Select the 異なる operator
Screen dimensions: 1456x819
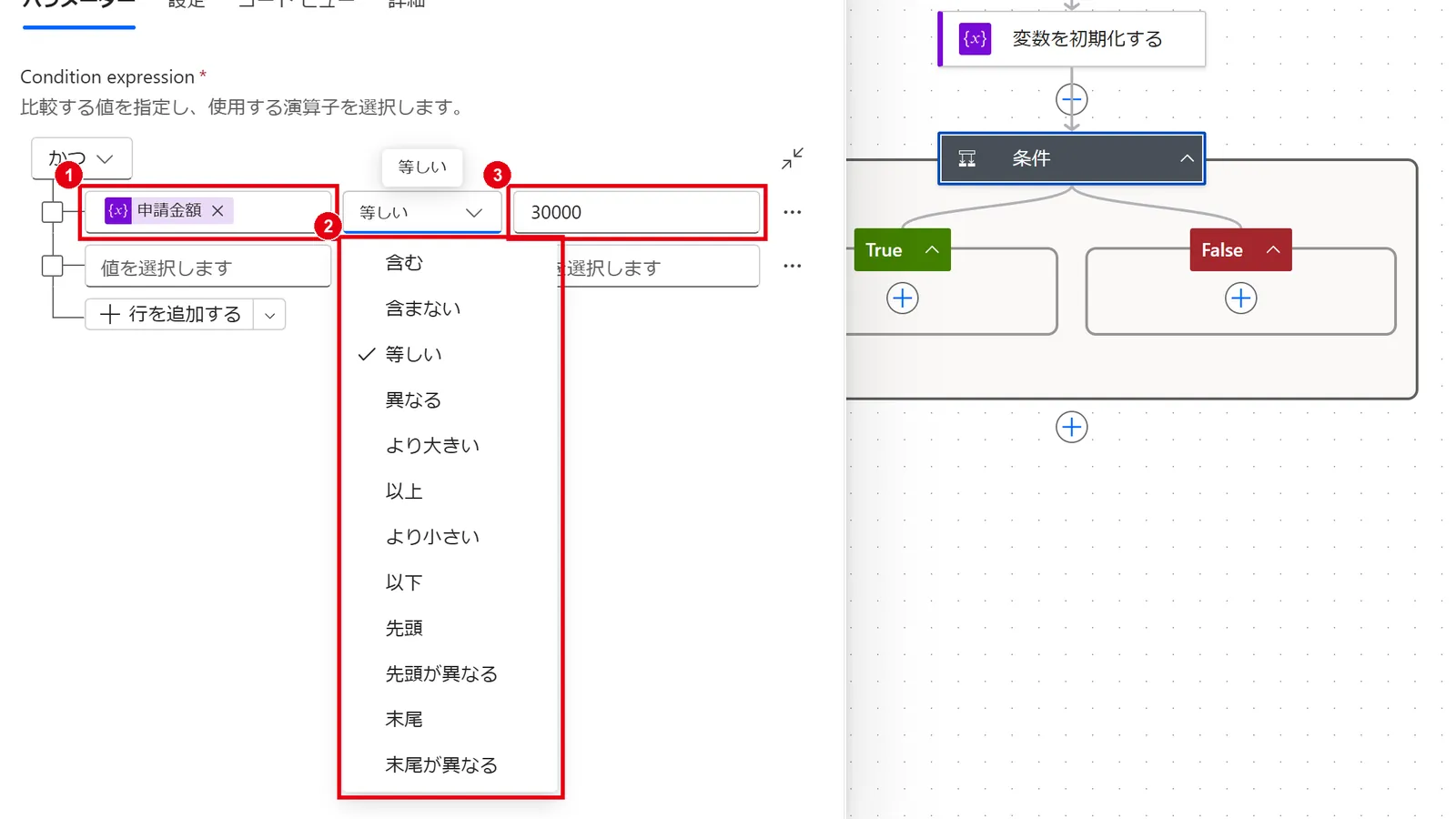point(450,399)
